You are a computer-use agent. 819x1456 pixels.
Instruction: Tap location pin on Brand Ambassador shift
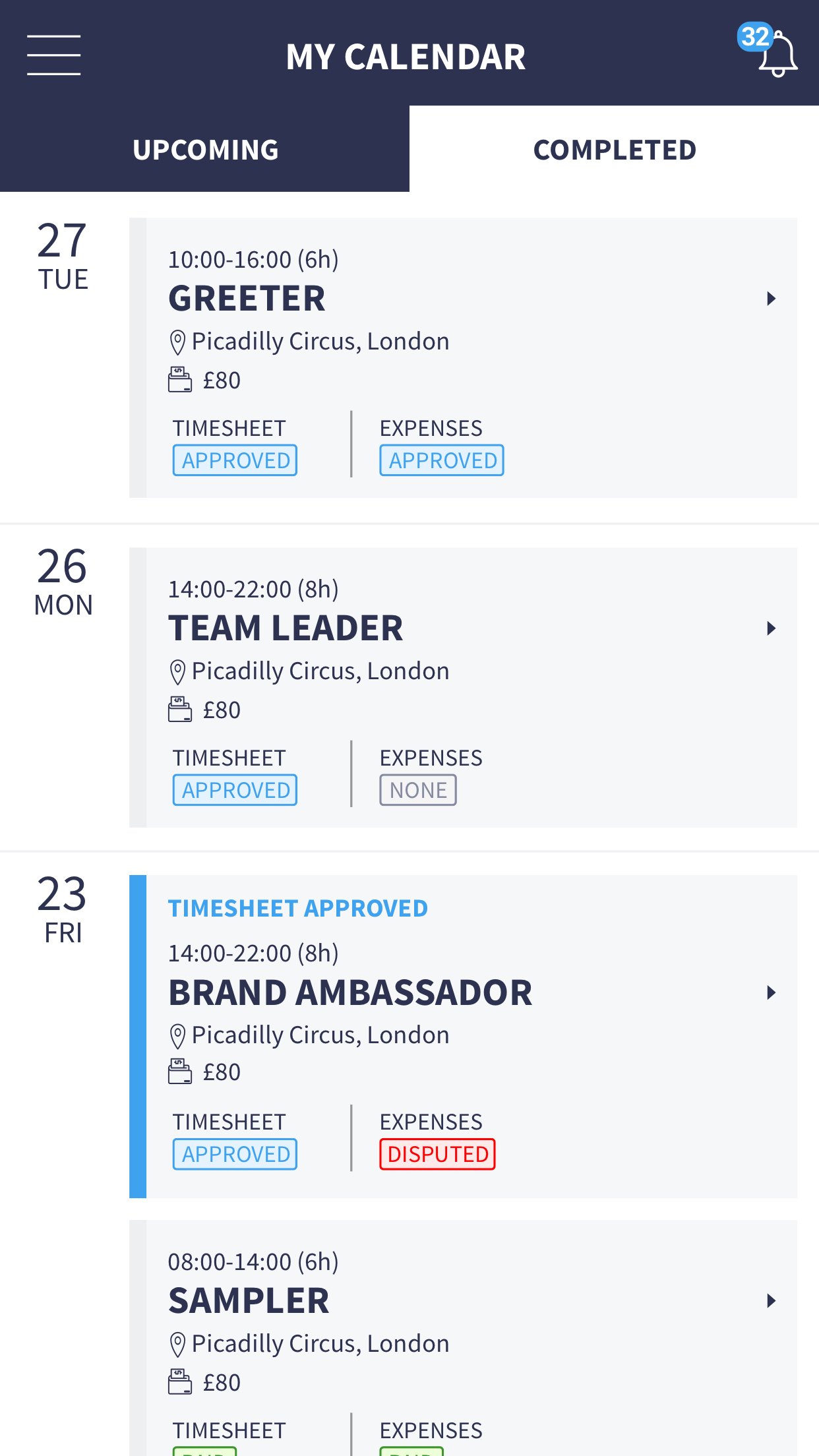(177, 1036)
